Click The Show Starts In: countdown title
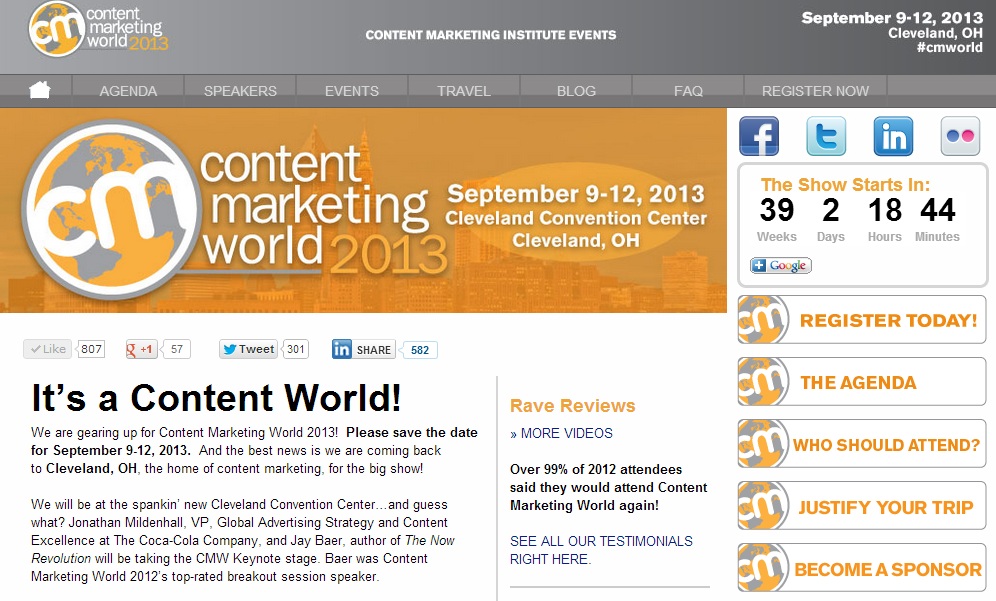The width and height of the screenshot is (996, 601). tap(845, 185)
